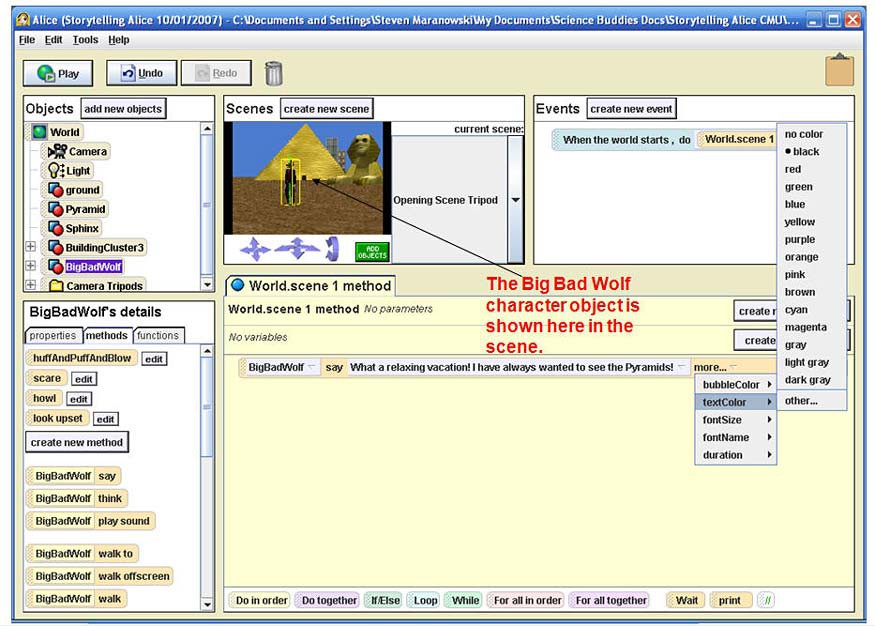The width and height of the screenshot is (875, 626).
Task: Click the If/Else tile
Action: [x=385, y=600]
